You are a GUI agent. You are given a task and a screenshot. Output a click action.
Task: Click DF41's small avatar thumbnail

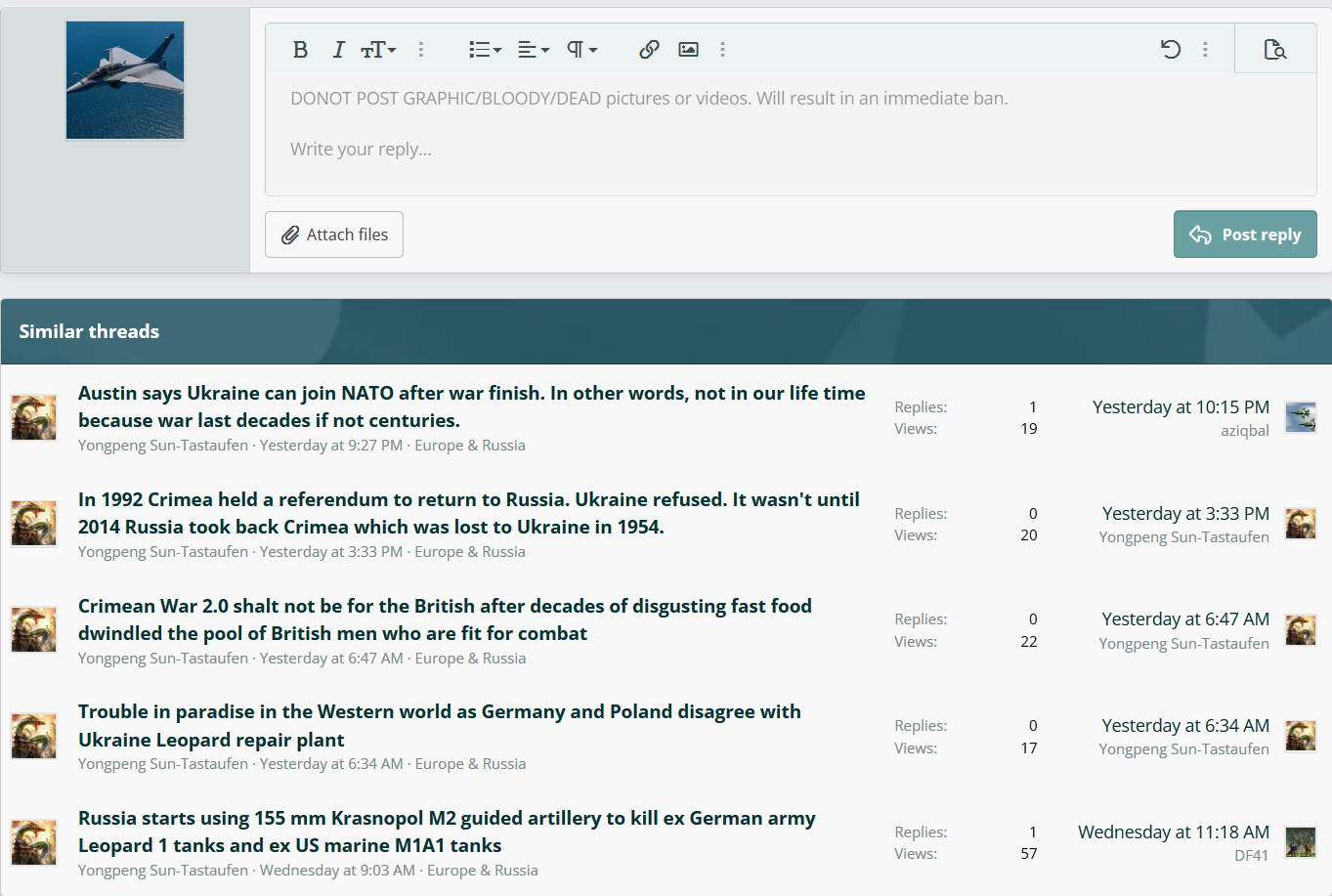[x=1301, y=842]
